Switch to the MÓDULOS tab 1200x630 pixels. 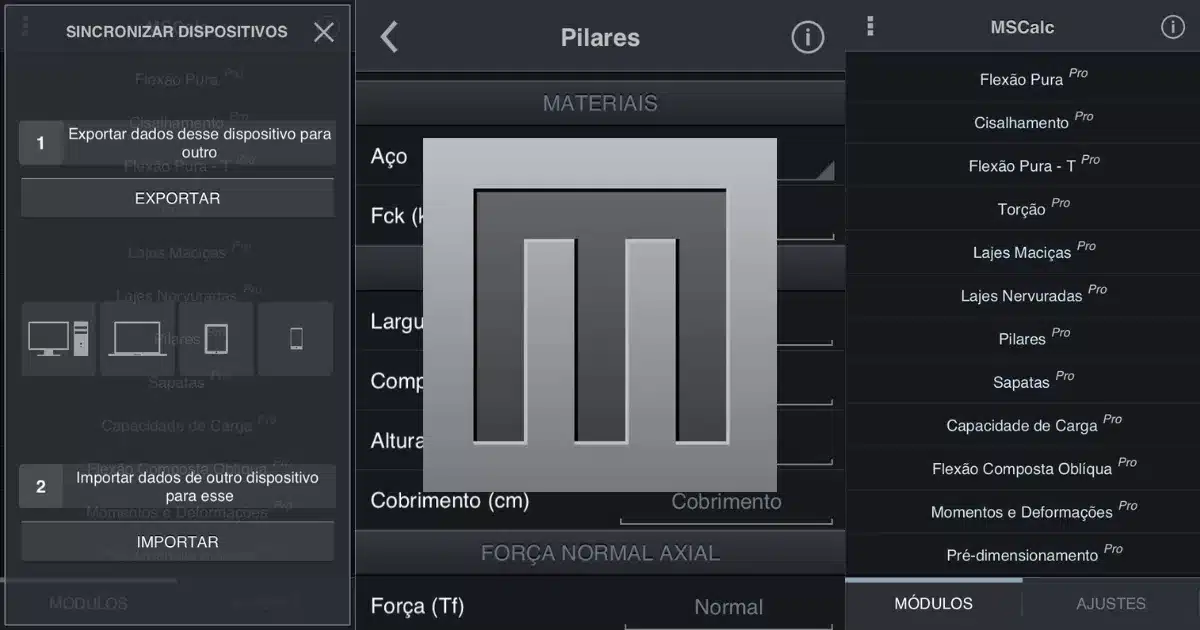(x=933, y=604)
